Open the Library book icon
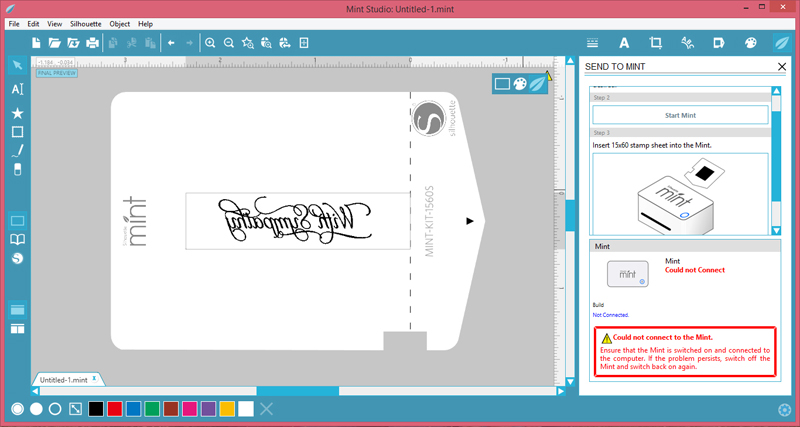The width and height of the screenshot is (800, 427). (x=17, y=240)
